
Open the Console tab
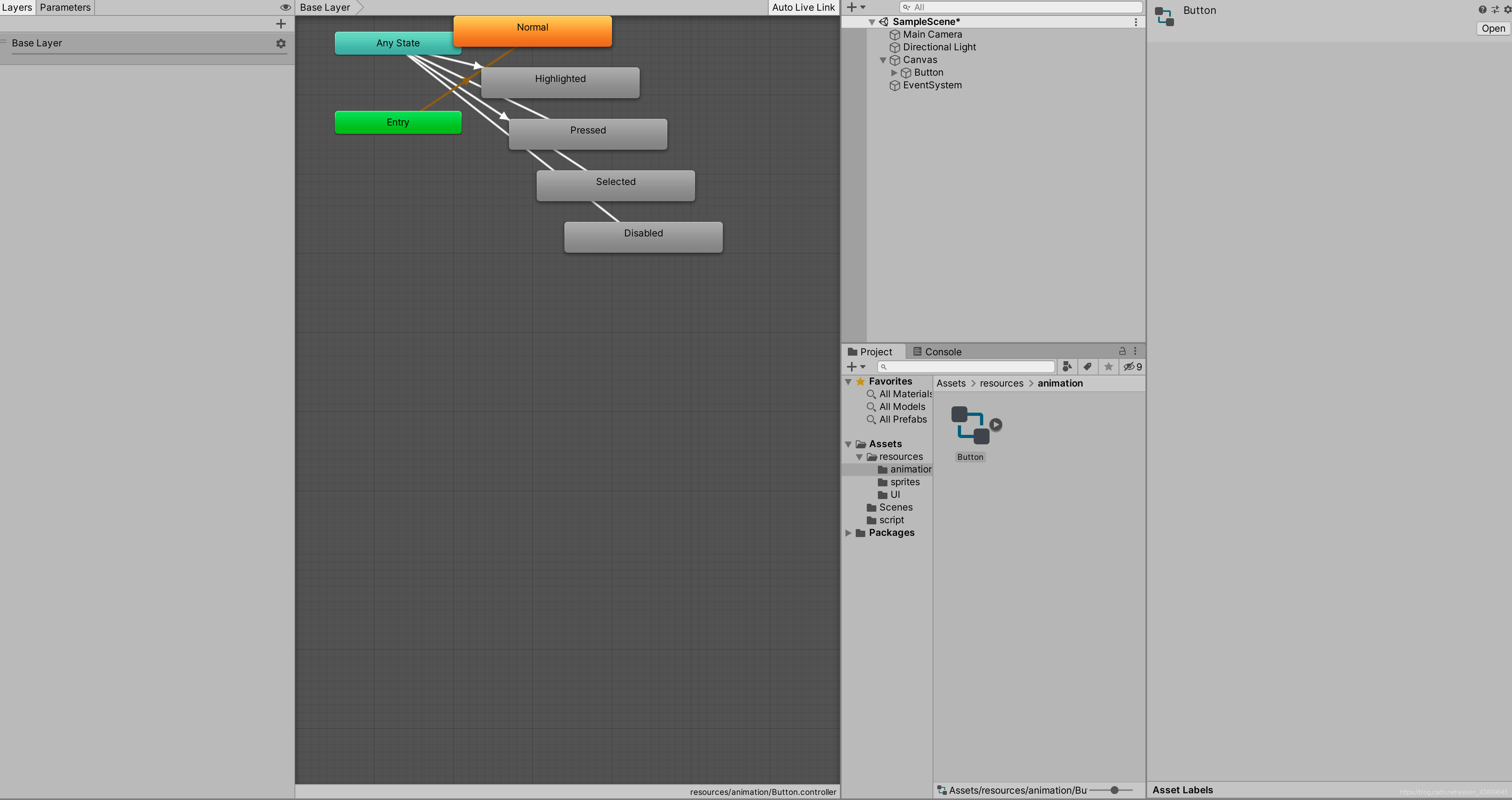click(937, 352)
